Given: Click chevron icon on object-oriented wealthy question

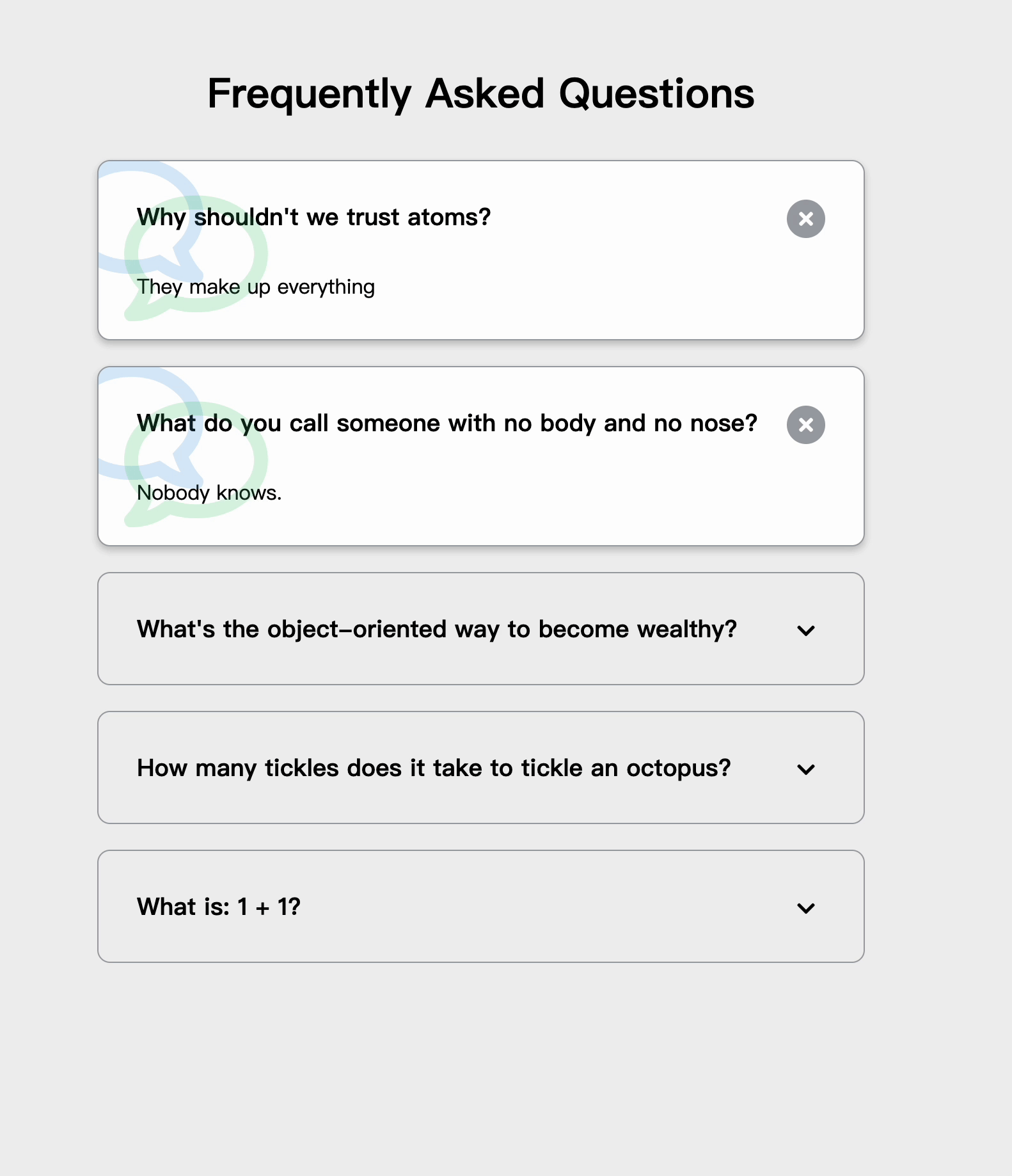Looking at the screenshot, I should 806,630.
